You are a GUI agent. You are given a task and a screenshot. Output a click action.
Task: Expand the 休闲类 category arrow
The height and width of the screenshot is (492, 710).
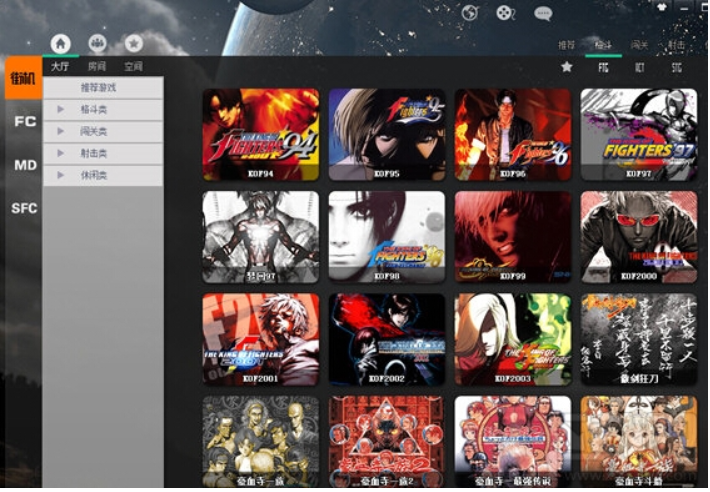click(x=61, y=176)
